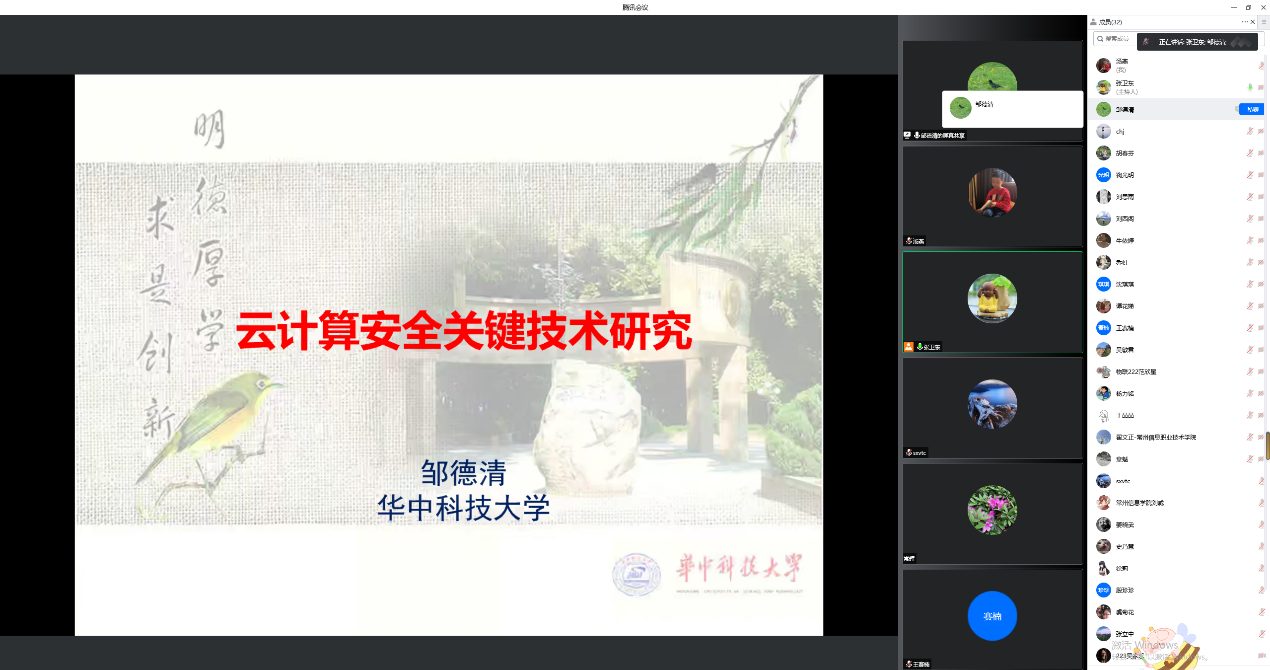Open the more options ellipsis in members panel
1270x670 pixels.
[x=1245, y=21]
